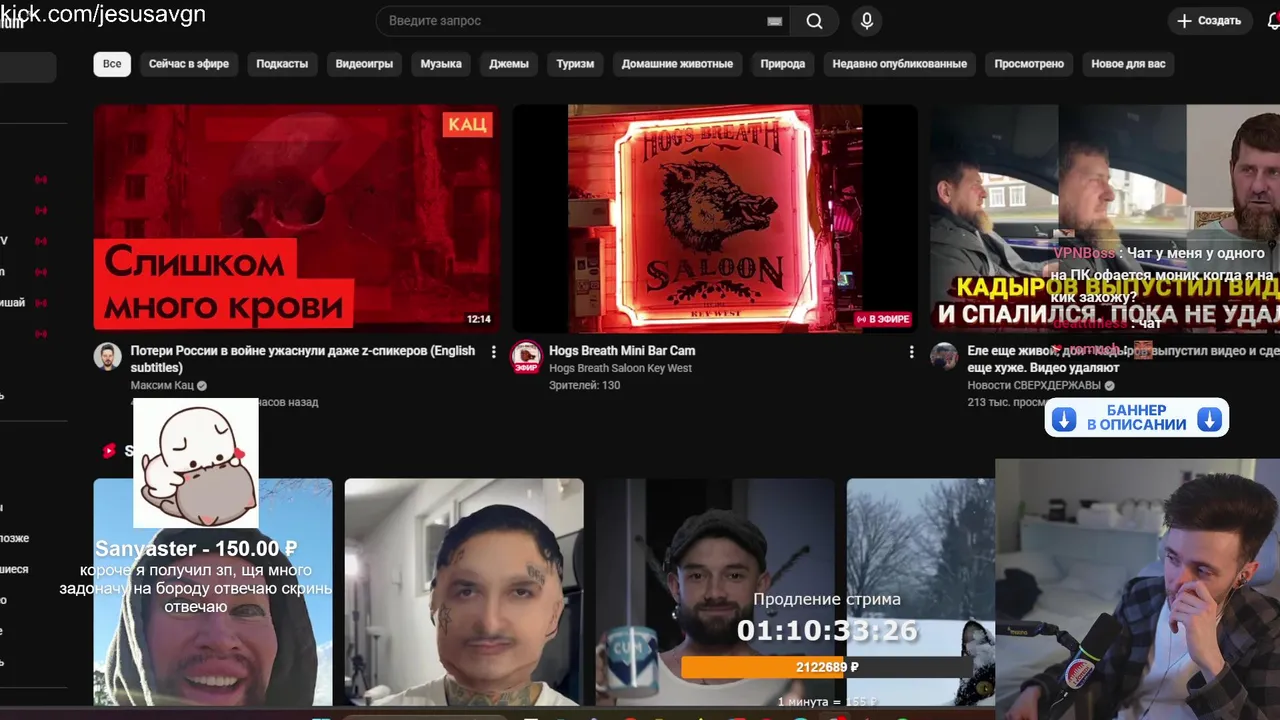The image size is (1280, 720).
Task: Click the 'Создать' button
Action: point(1210,21)
